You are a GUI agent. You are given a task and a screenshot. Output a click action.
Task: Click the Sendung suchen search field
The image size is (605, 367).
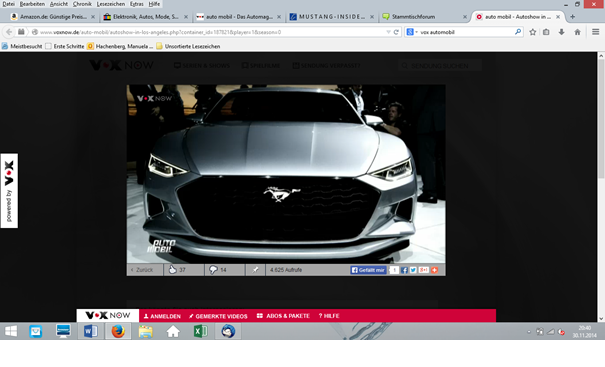point(440,66)
